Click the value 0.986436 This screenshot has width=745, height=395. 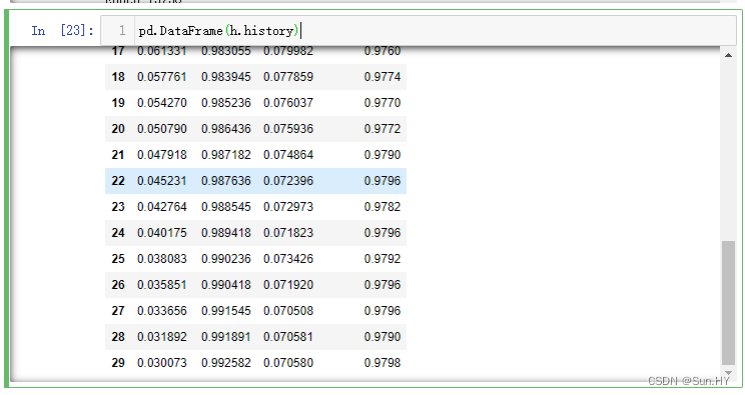pos(226,129)
